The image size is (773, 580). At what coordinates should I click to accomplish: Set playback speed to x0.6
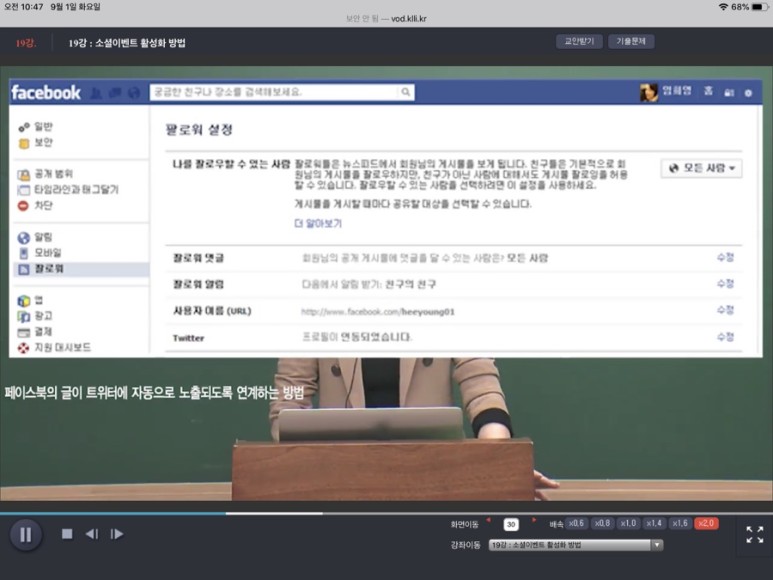pos(576,523)
